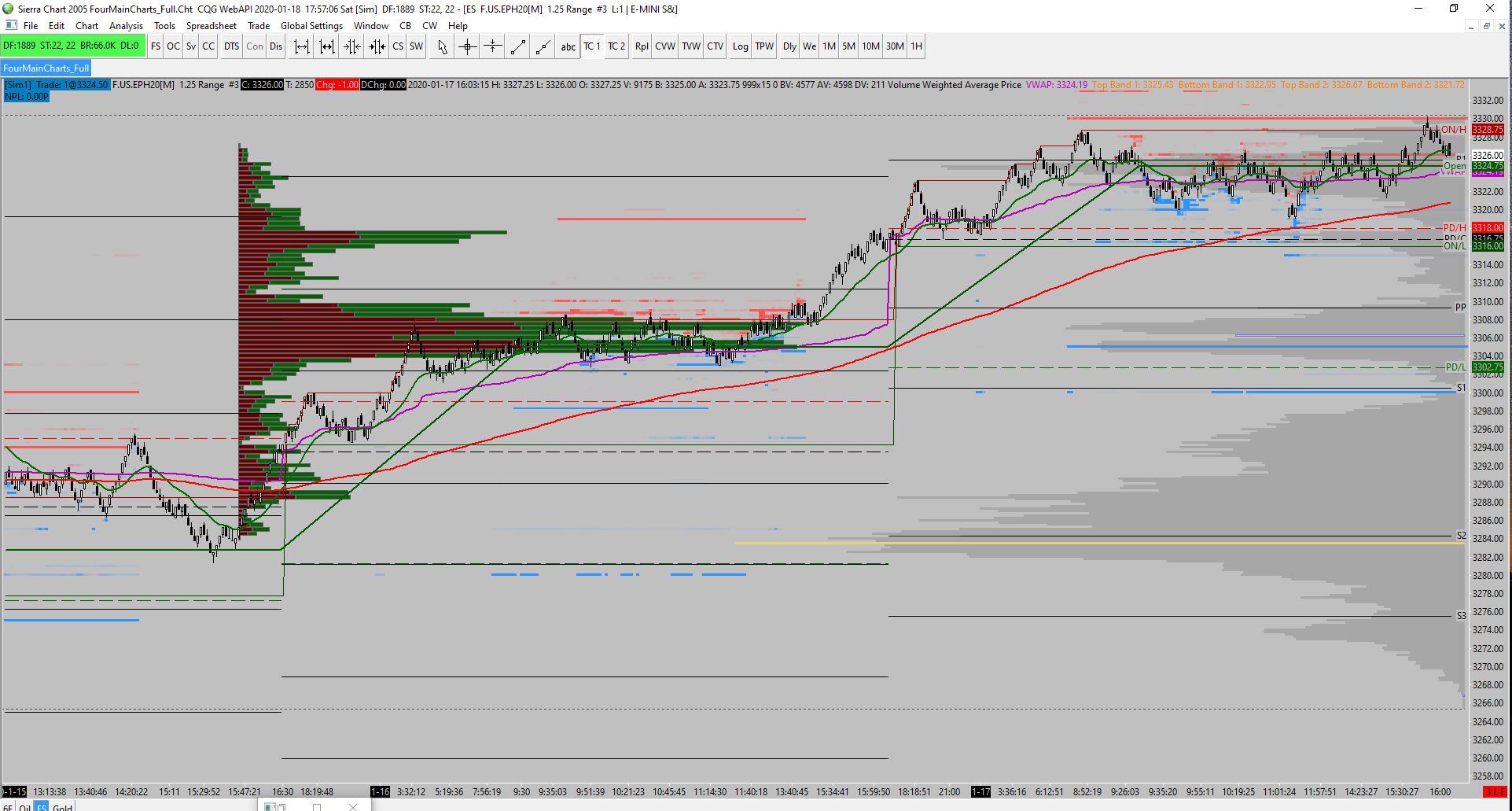Switch chart to We timeframe
Viewport: 1512px width, 811px height.
click(x=810, y=46)
